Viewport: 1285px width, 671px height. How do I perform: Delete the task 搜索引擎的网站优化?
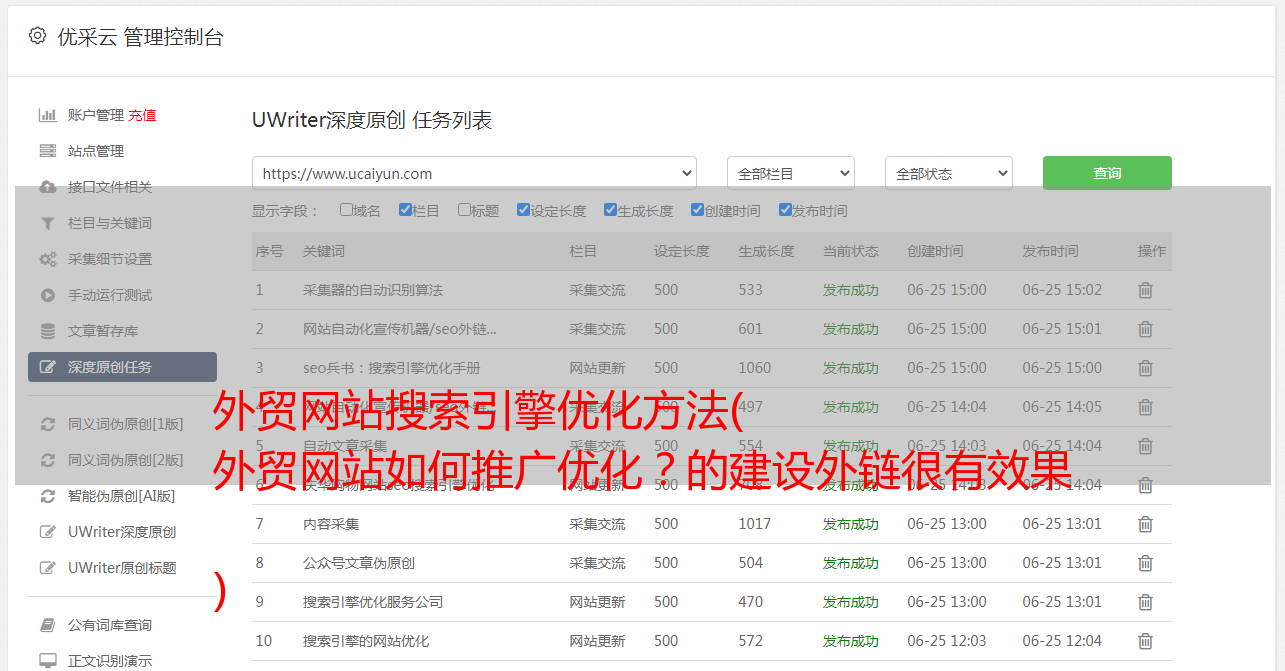point(1146,641)
